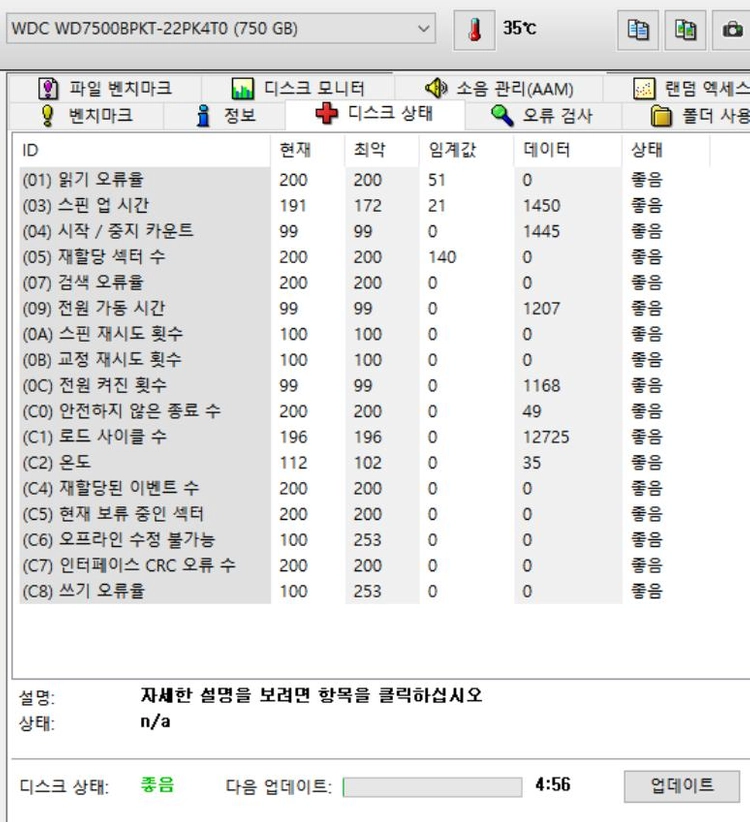Viewport: 750px width, 822px height.
Task: Click the data value 1450
Action: (x=541, y=206)
